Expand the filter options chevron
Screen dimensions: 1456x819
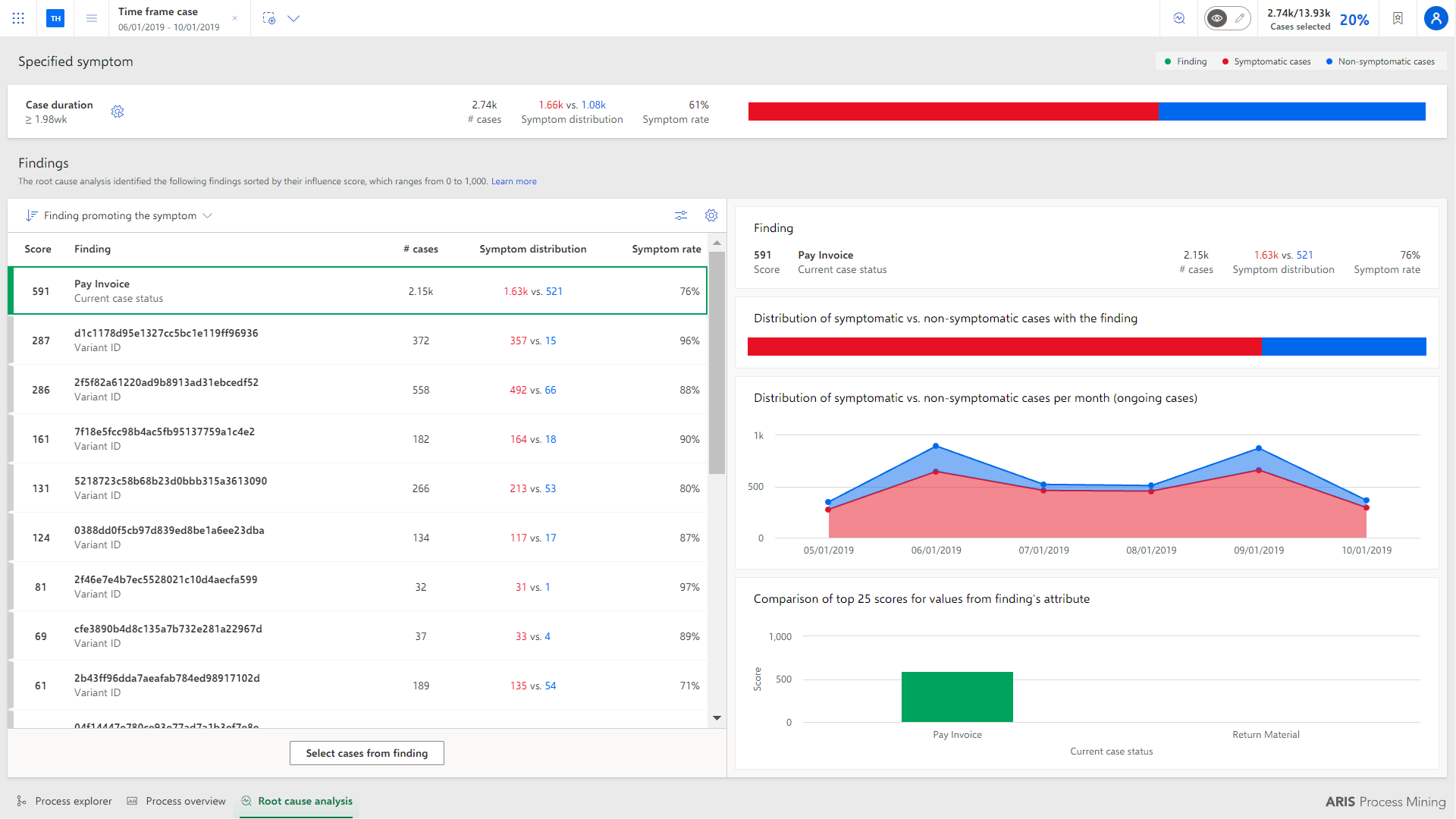pos(293,18)
